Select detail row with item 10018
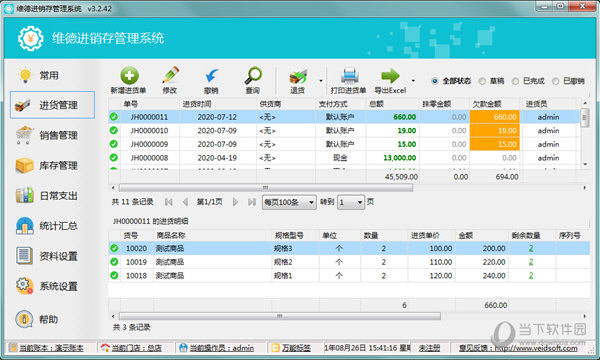600x360 pixels. click(x=349, y=275)
